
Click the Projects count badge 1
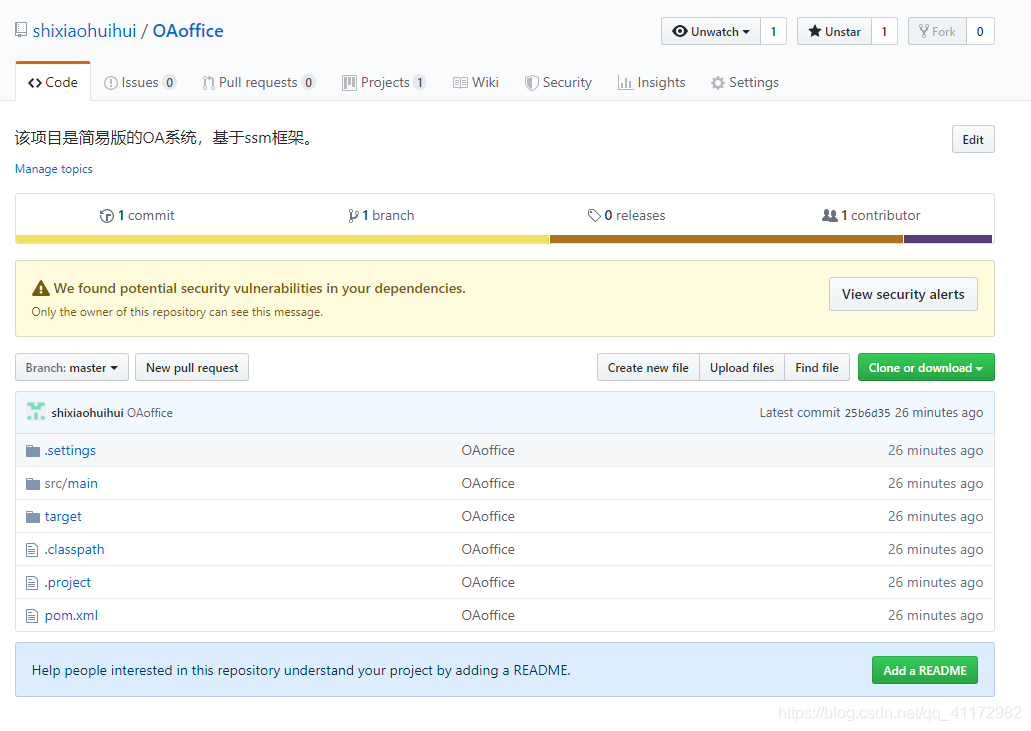pos(420,82)
